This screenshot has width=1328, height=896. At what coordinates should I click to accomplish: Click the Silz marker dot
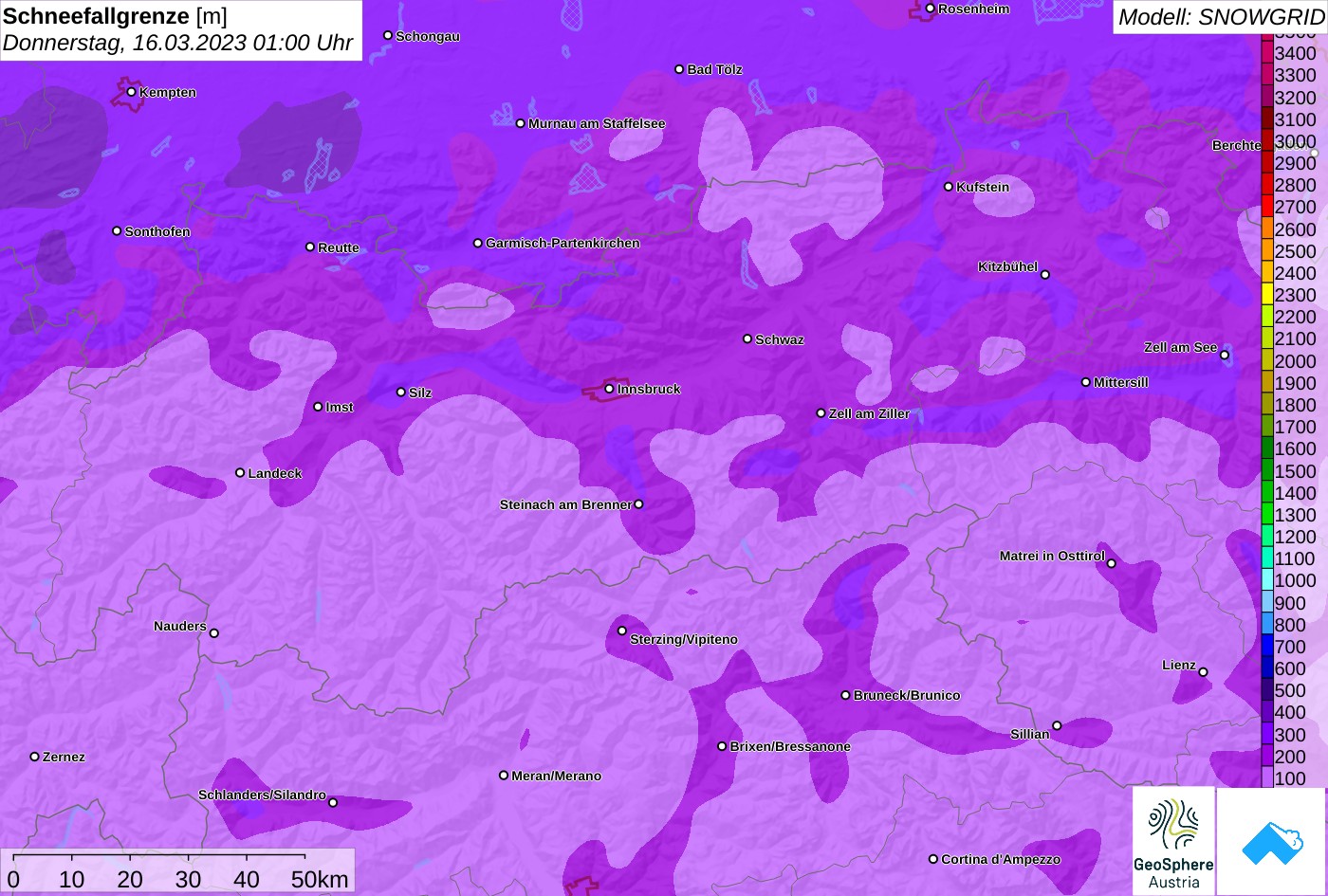[x=401, y=392]
